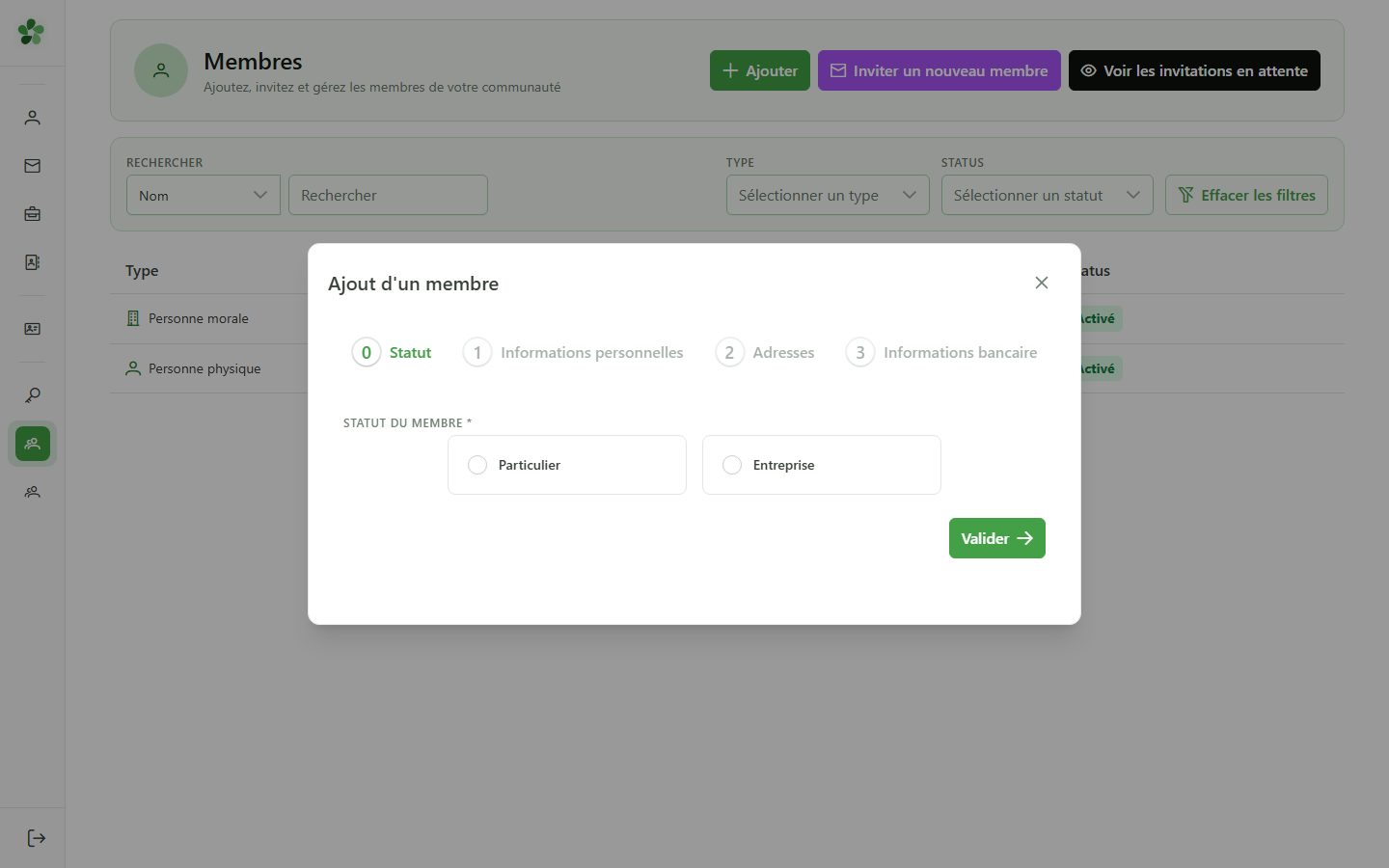The height and width of the screenshot is (868, 1389).
Task: Focus the Rechercher text field
Action: pos(388,195)
